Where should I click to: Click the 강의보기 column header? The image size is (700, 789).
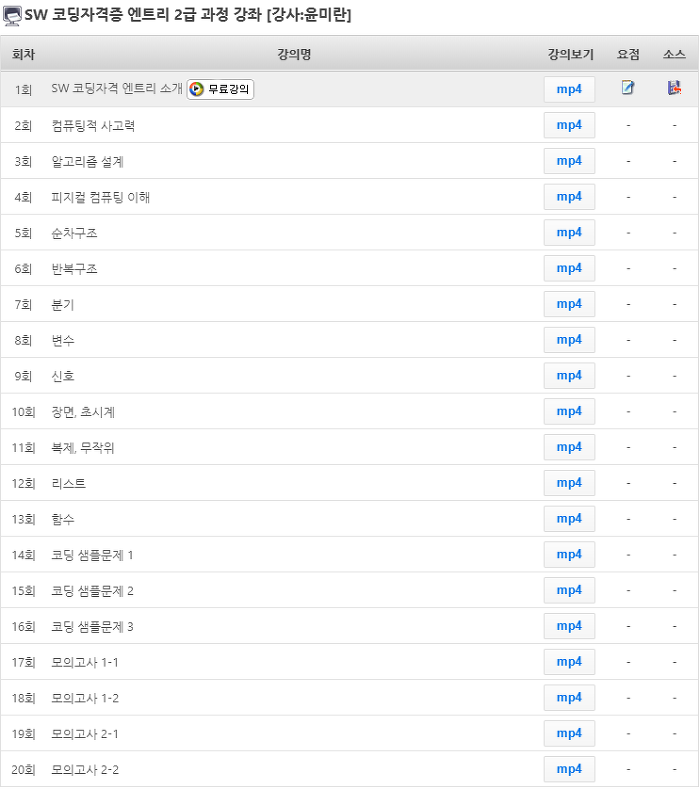[x=571, y=54]
